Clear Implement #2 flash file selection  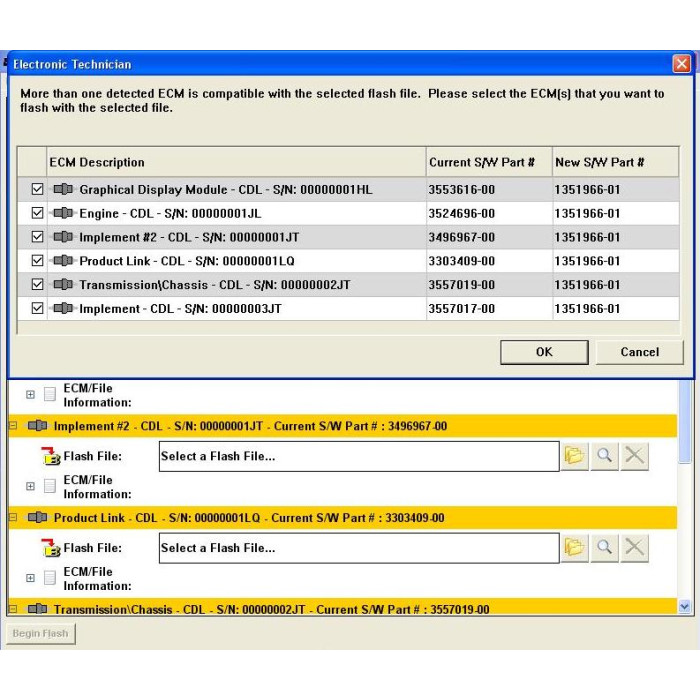coord(634,456)
